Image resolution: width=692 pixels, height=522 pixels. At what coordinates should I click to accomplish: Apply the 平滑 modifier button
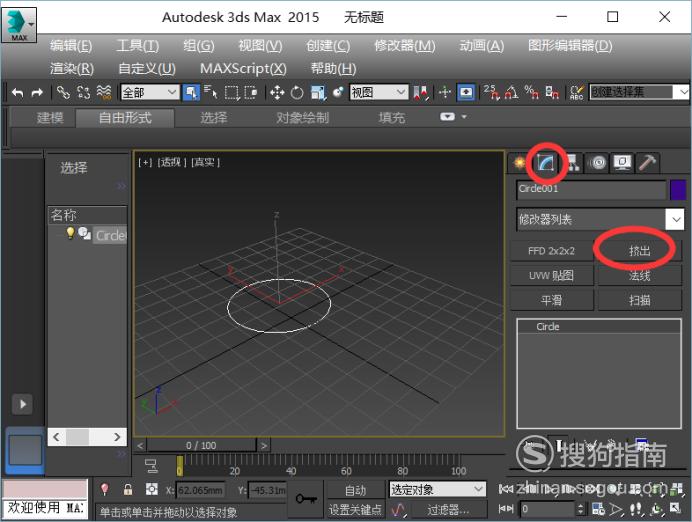552,300
